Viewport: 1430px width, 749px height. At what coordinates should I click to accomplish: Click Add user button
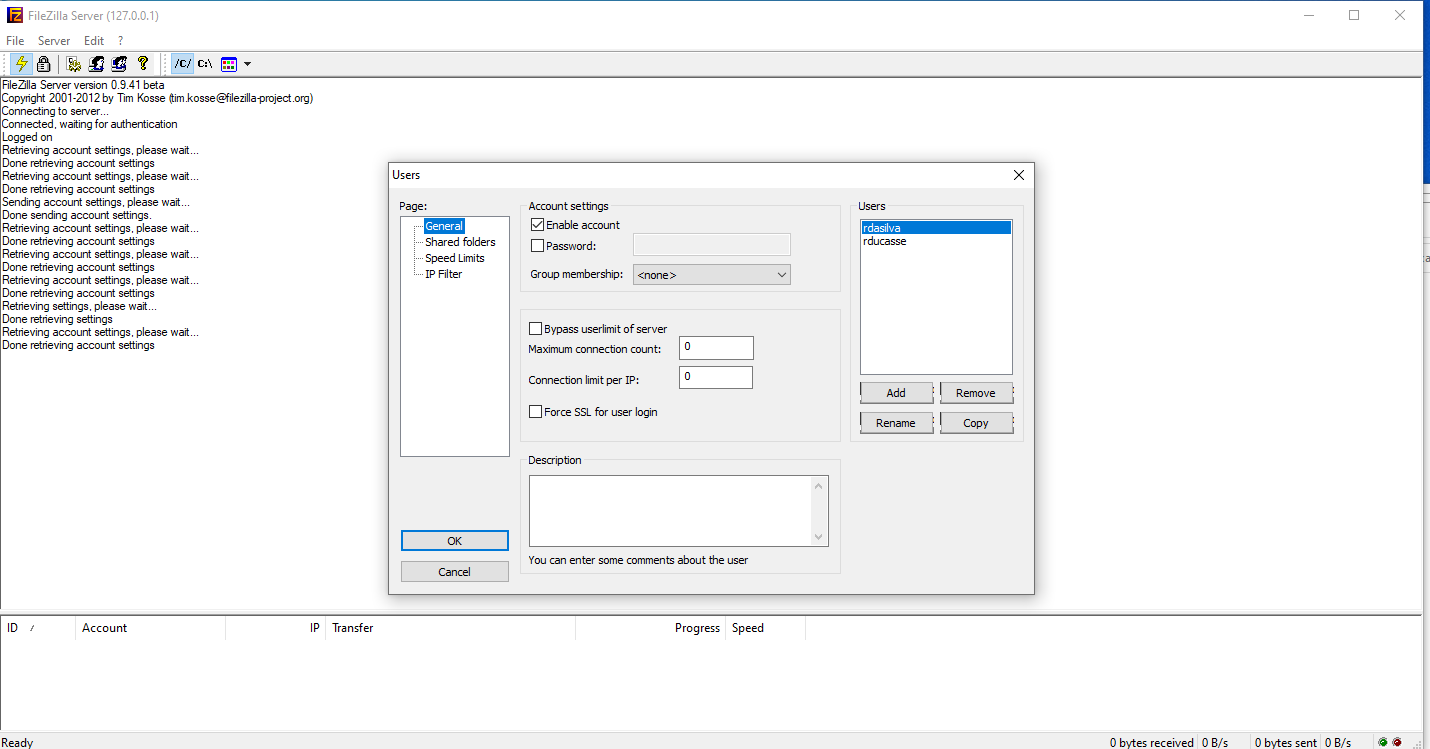click(896, 393)
